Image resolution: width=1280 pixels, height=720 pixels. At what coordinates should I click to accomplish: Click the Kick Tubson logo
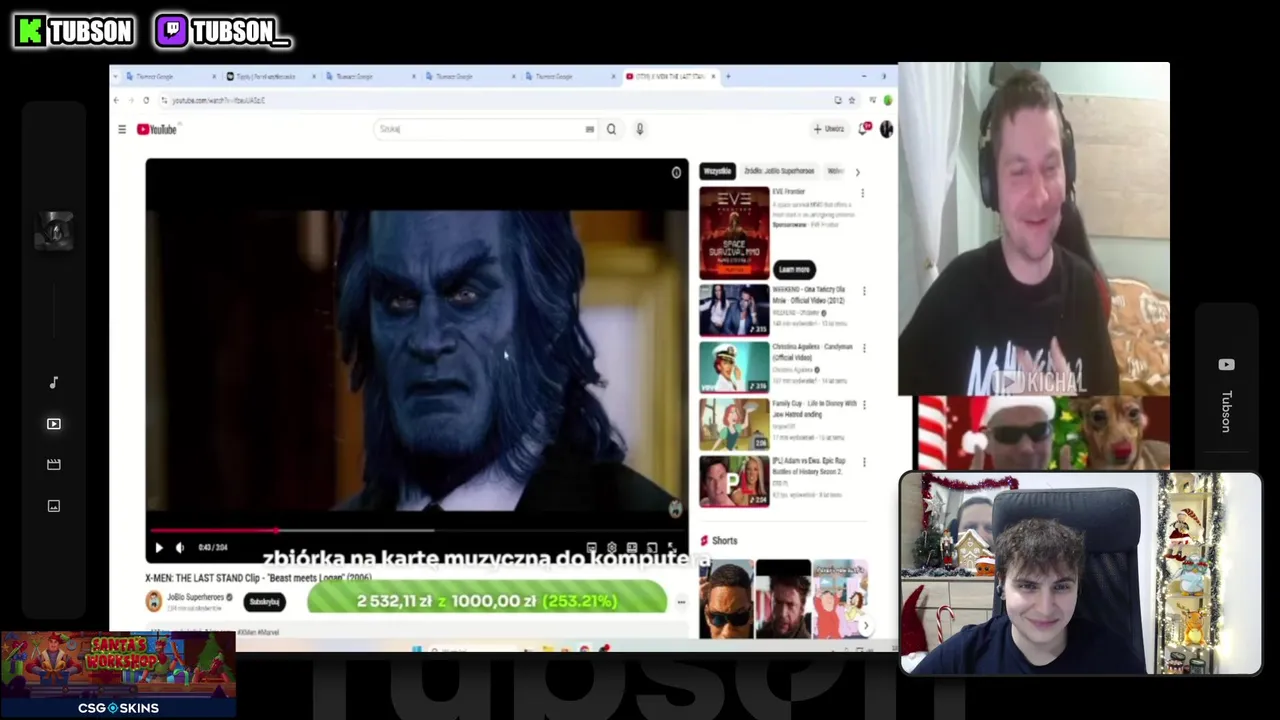pos(74,32)
